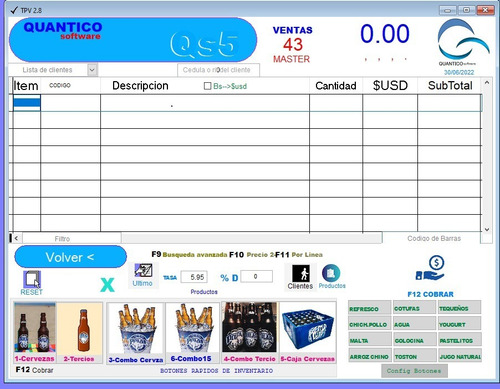Image resolution: width=500 pixels, height=389 pixels.
Task: Select the 2-Tercios bottle image
Action: click(79, 328)
